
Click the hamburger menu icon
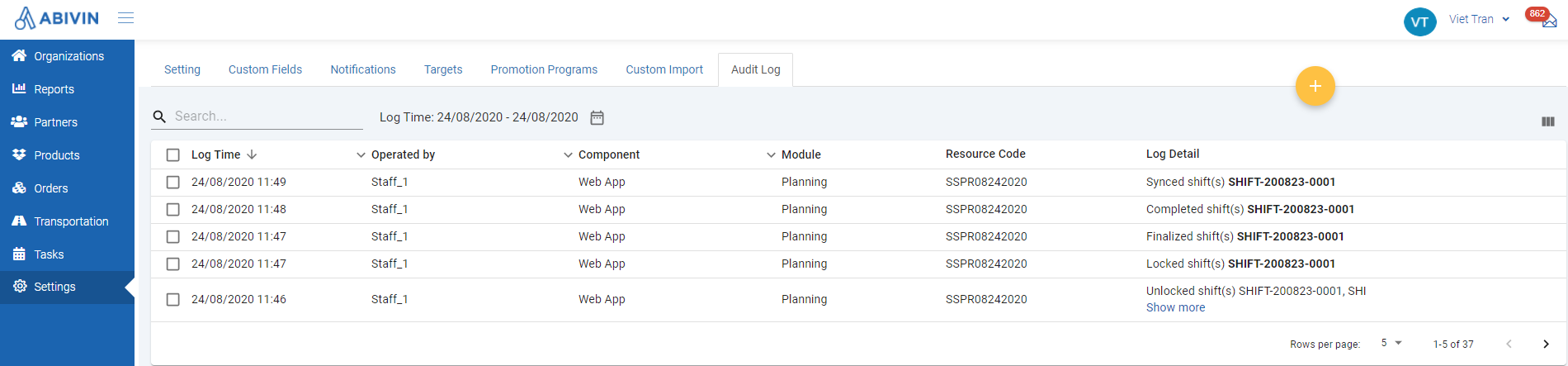point(125,18)
